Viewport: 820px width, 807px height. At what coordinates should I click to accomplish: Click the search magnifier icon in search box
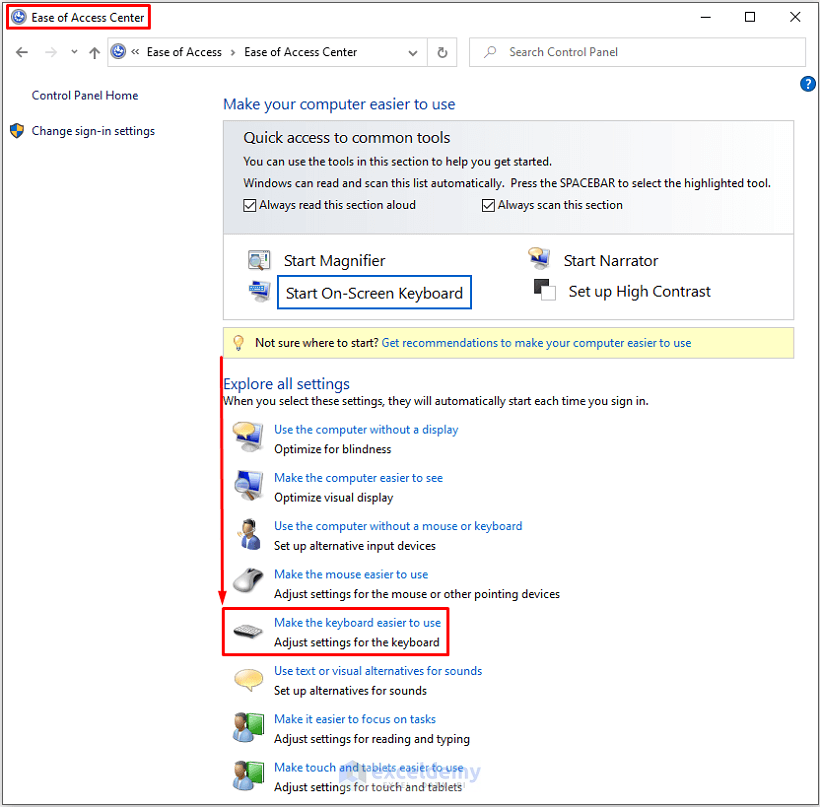pyautogui.click(x=490, y=52)
